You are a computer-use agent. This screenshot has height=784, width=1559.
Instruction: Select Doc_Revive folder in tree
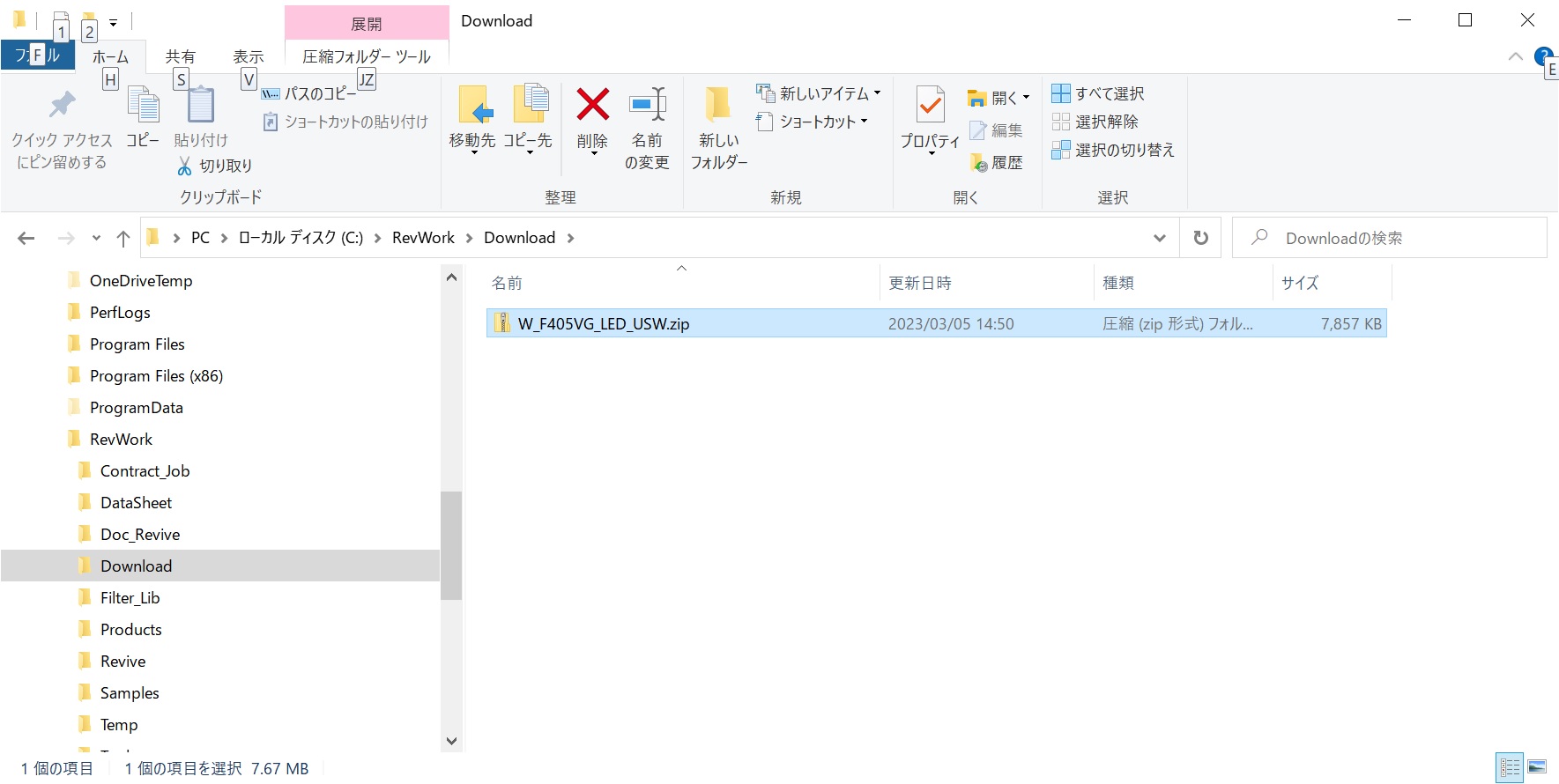[139, 535]
